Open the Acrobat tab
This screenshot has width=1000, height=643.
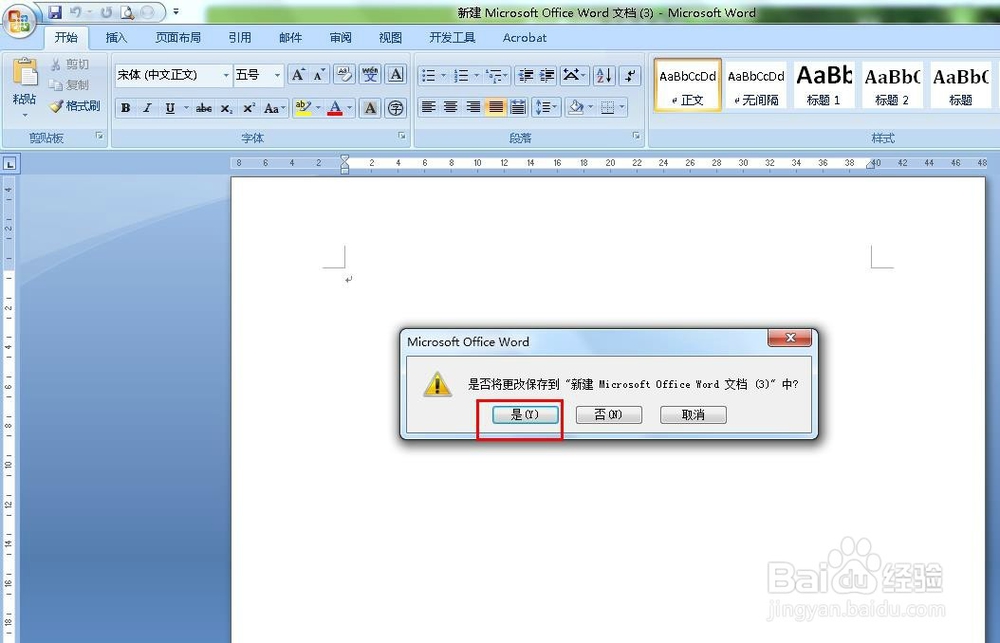pyautogui.click(x=524, y=38)
